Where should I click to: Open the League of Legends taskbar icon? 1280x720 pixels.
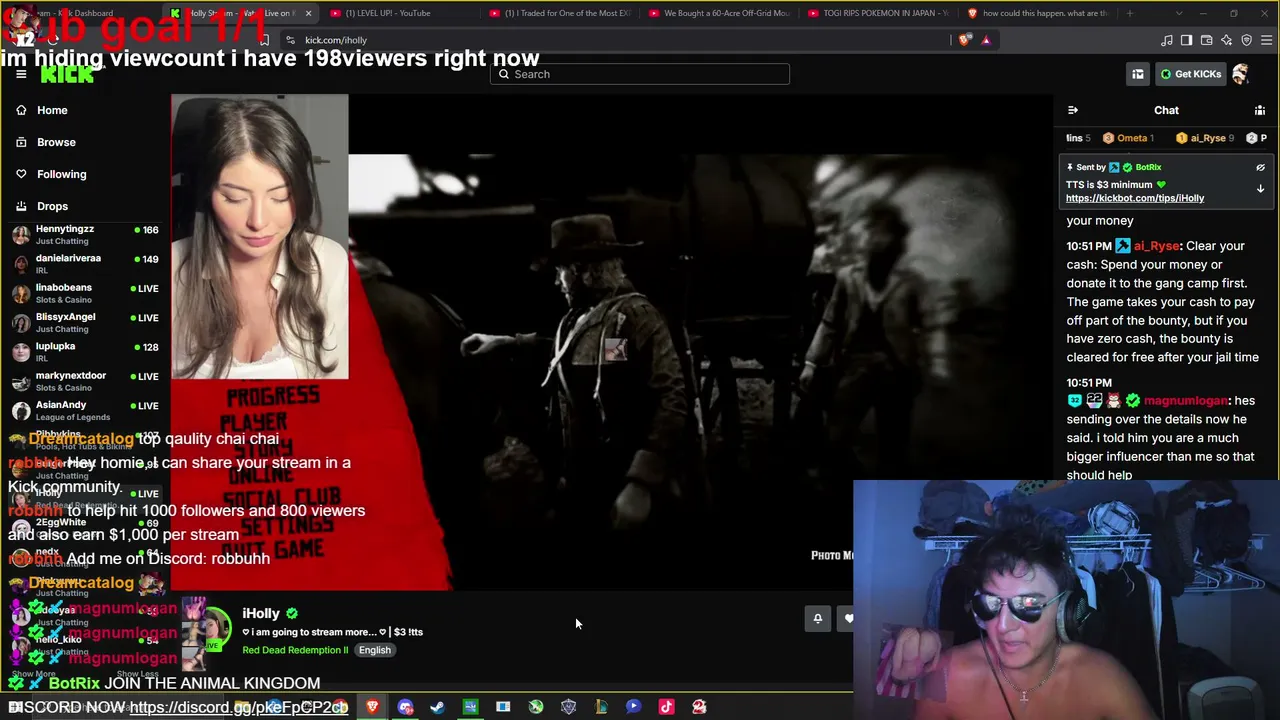(x=601, y=707)
